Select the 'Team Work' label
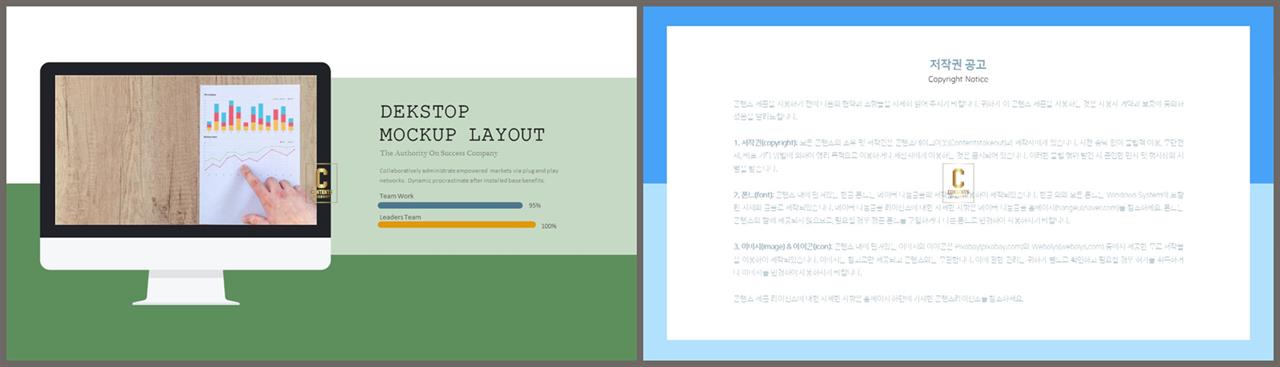 396,196
